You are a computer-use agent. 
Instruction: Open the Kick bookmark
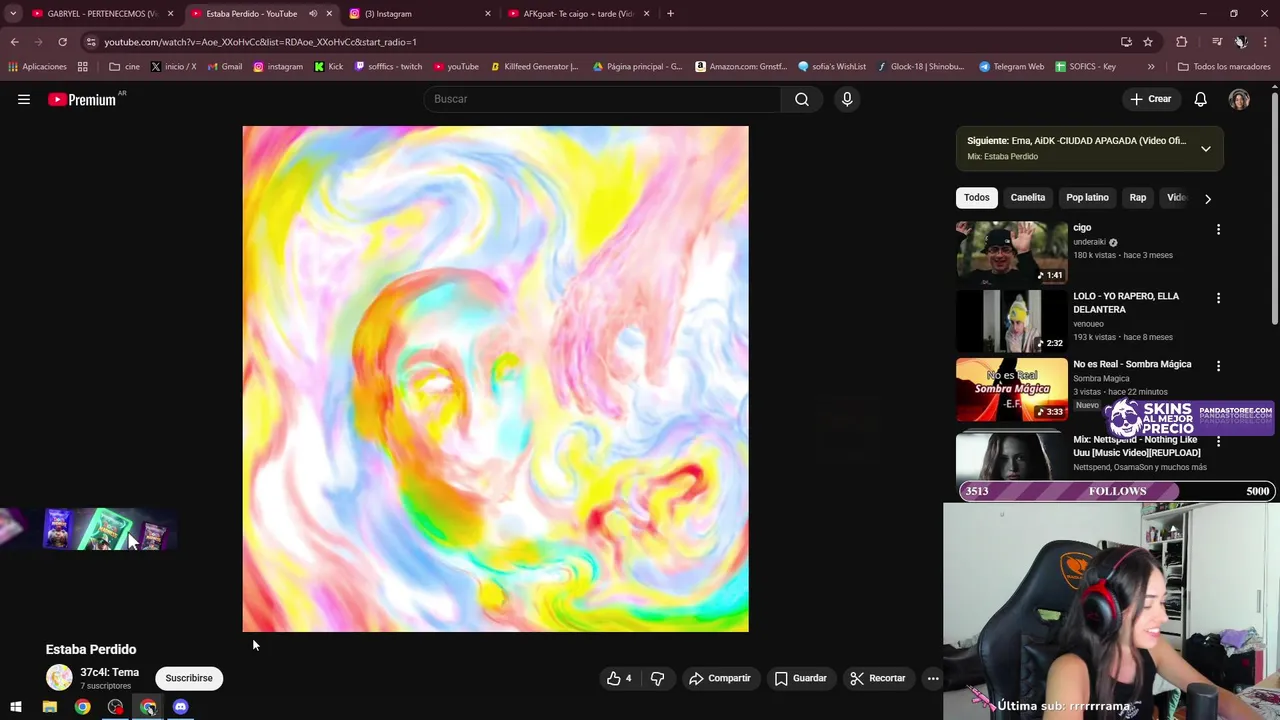coord(329,67)
